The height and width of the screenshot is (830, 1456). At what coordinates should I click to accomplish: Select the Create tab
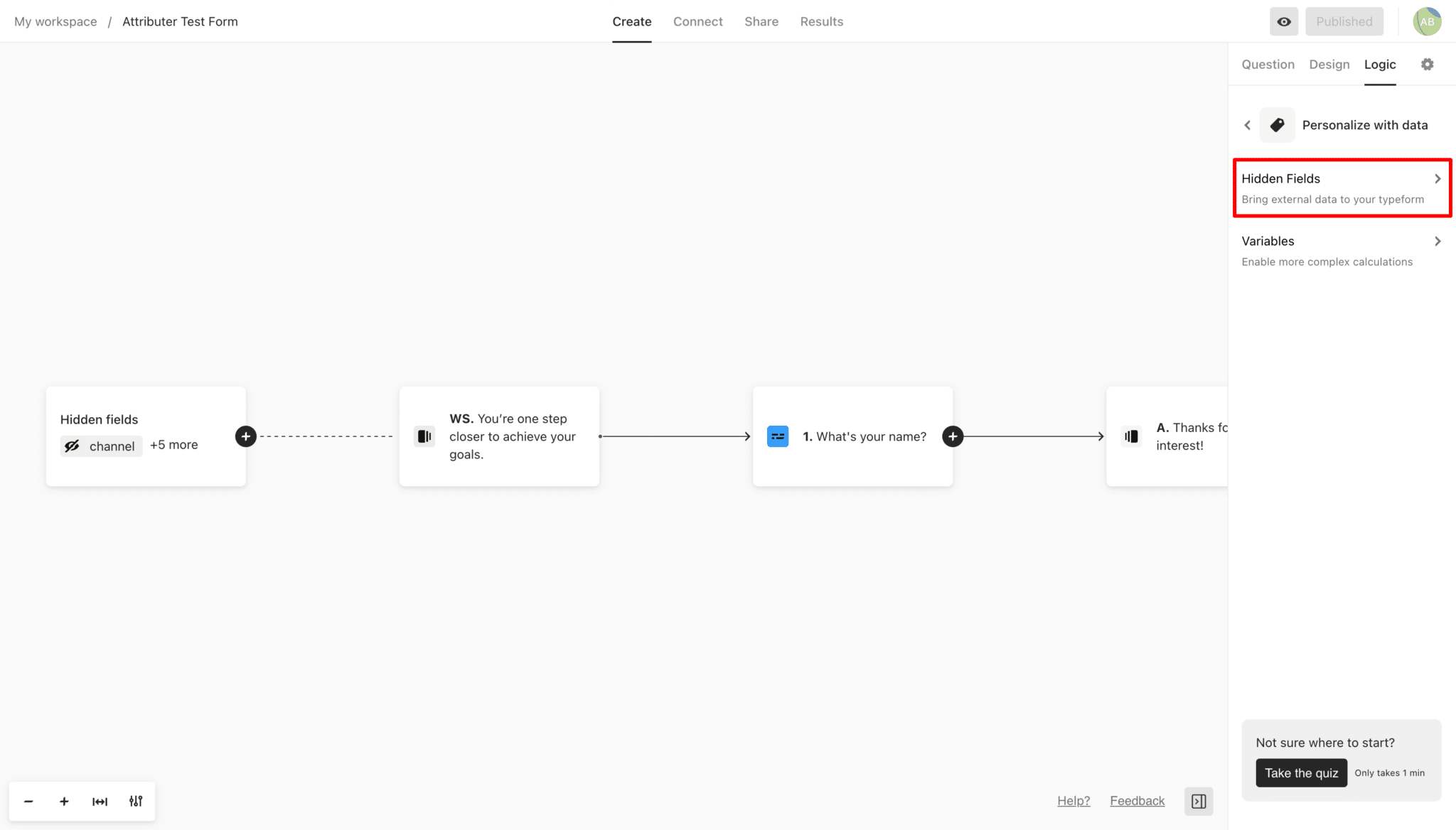pyautogui.click(x=631, y=21)
